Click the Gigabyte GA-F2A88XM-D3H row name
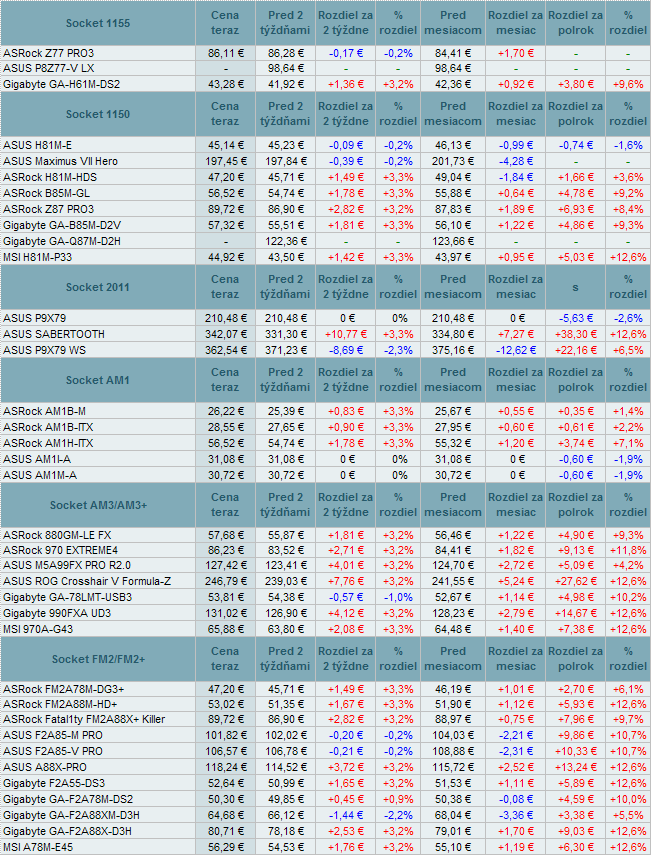 pyautogui.click(x=71, y=815)
